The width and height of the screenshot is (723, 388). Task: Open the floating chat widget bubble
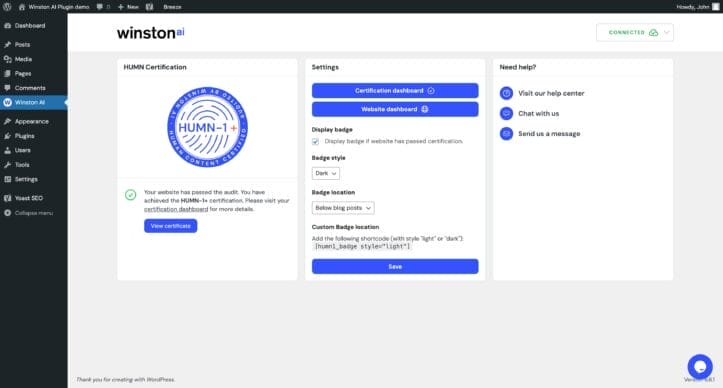pos(700,367)
